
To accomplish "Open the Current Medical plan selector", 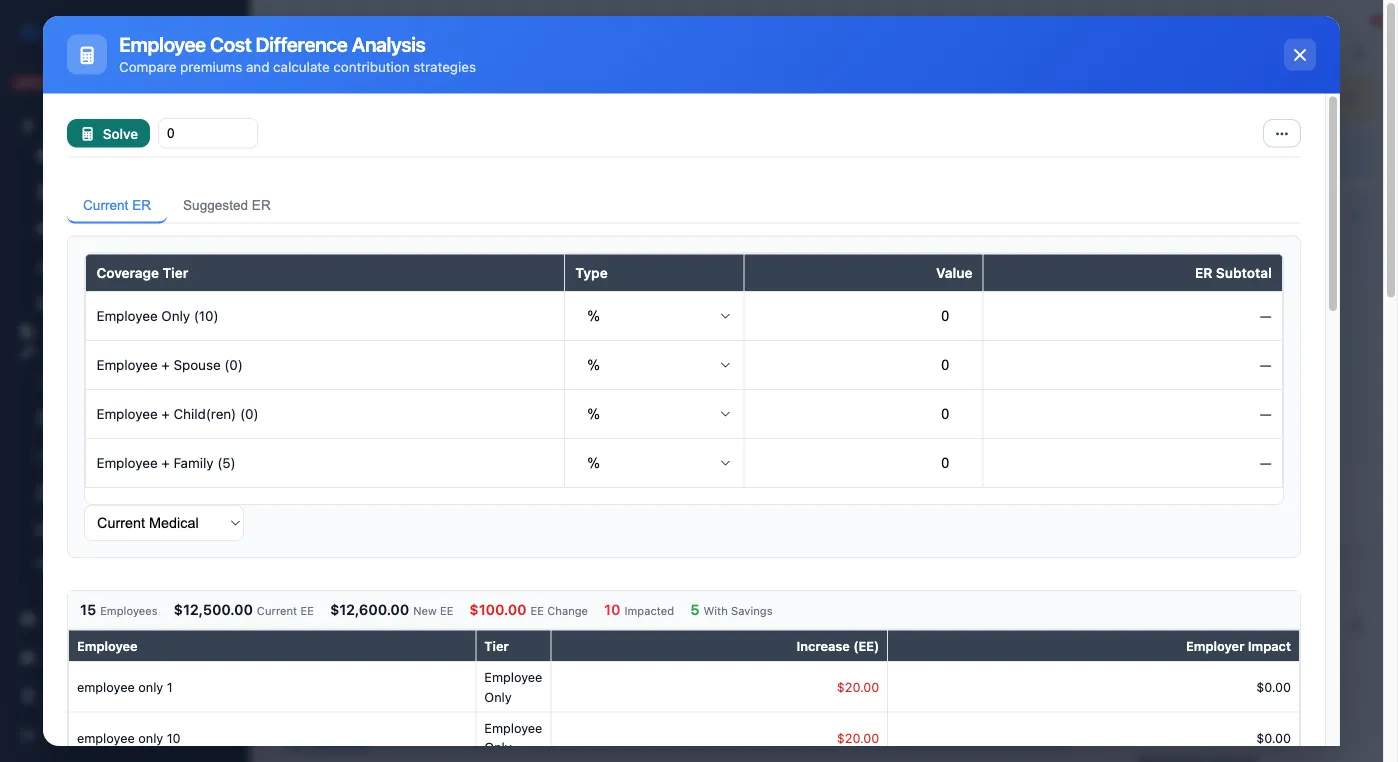I will [x=164, y=522].
